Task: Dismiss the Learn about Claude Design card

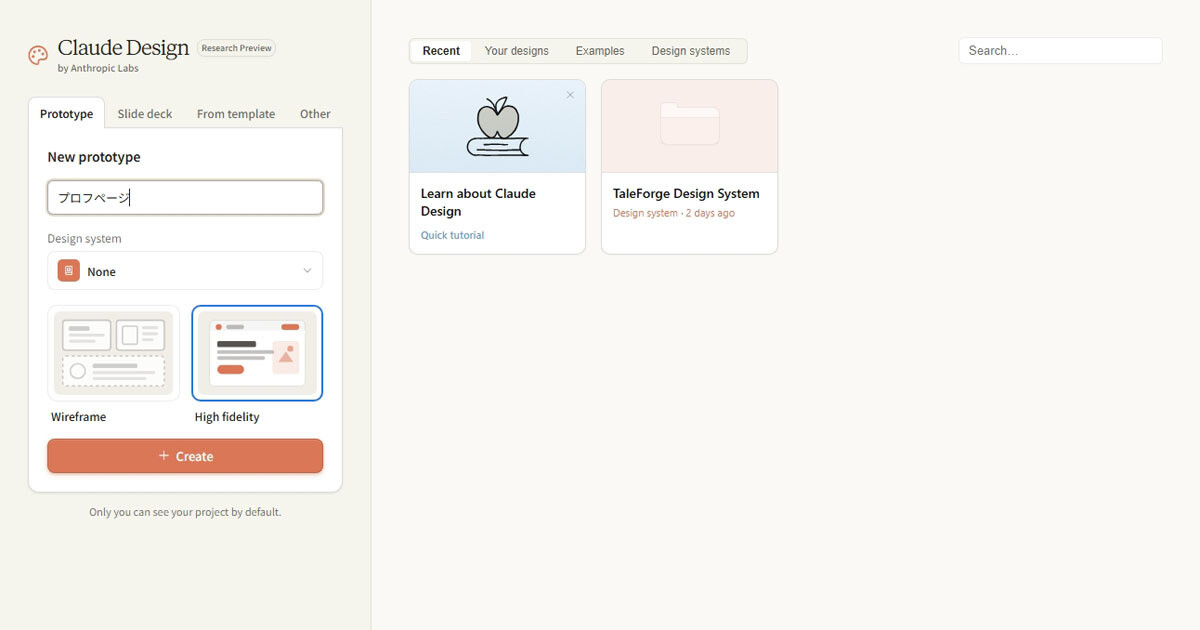Action: tap(570, 94)
